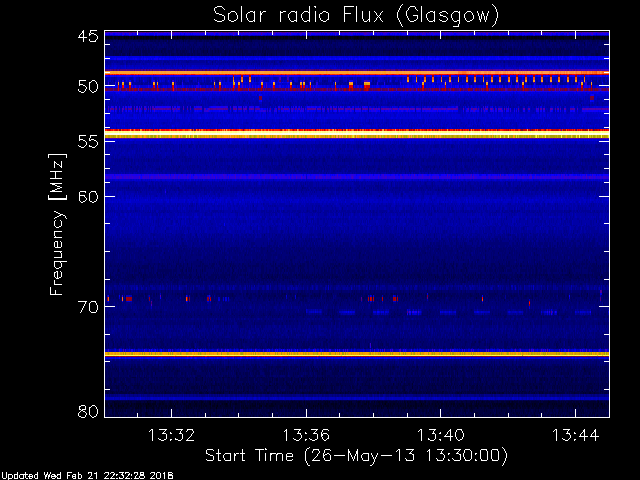Select the 50 MHz frequency axis label
Screen dimensions: 640x480
(x=88, y=87)
